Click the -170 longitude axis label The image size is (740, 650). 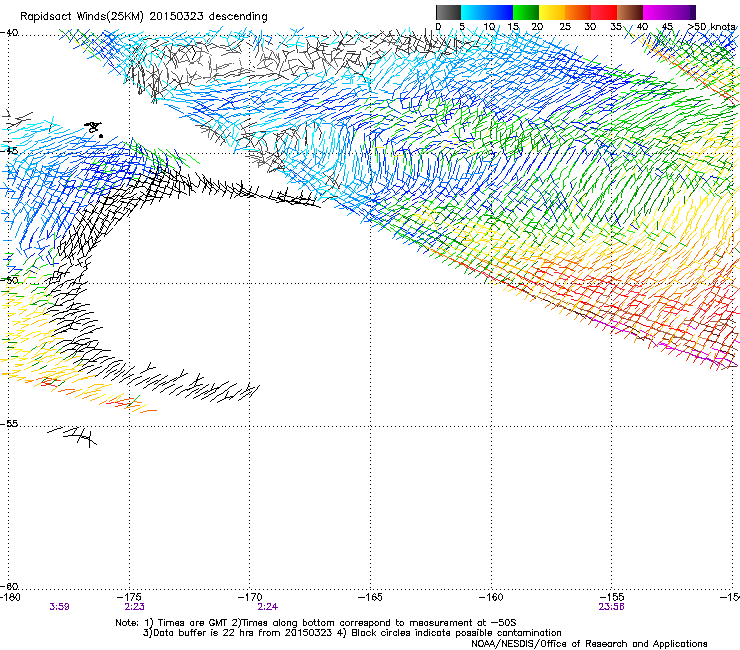tap(250, 597)
